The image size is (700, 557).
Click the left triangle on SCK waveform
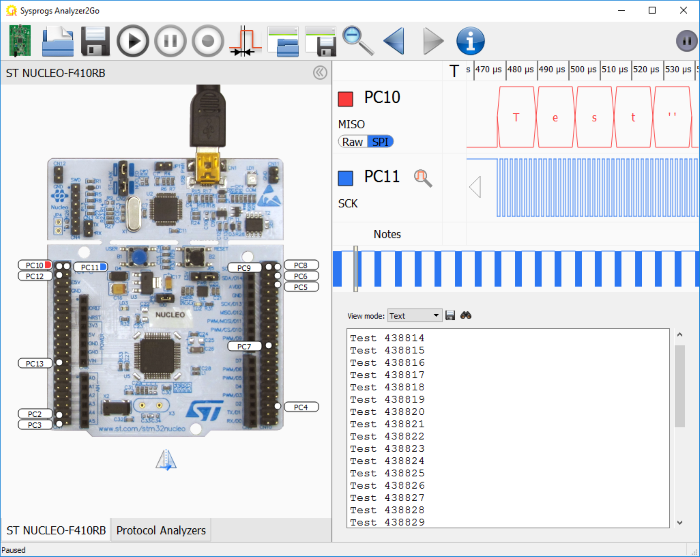point(475,187)
